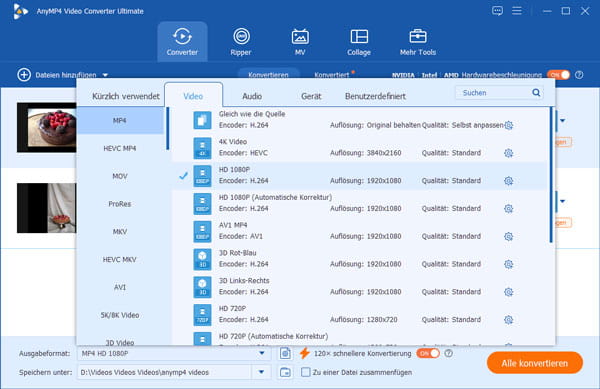The height and width of the screenshot is (389, 600).
Task: Click the search magnifier icon
Action: coord(536,93)
